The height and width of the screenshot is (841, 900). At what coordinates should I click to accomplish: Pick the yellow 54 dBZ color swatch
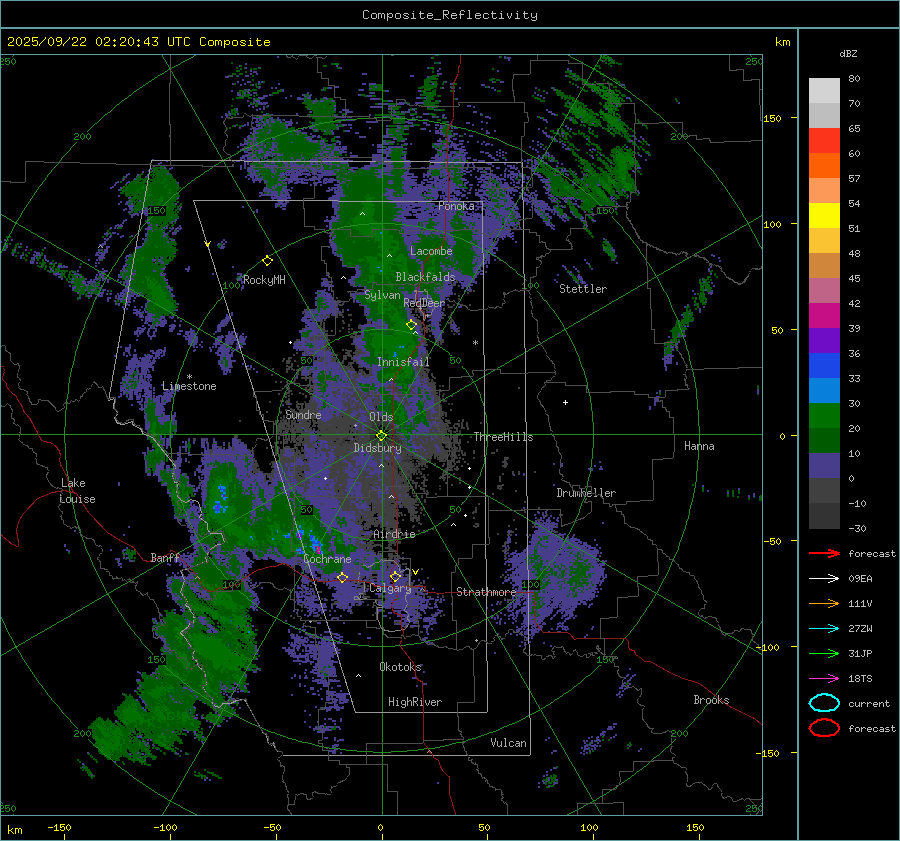pos(824,215)
